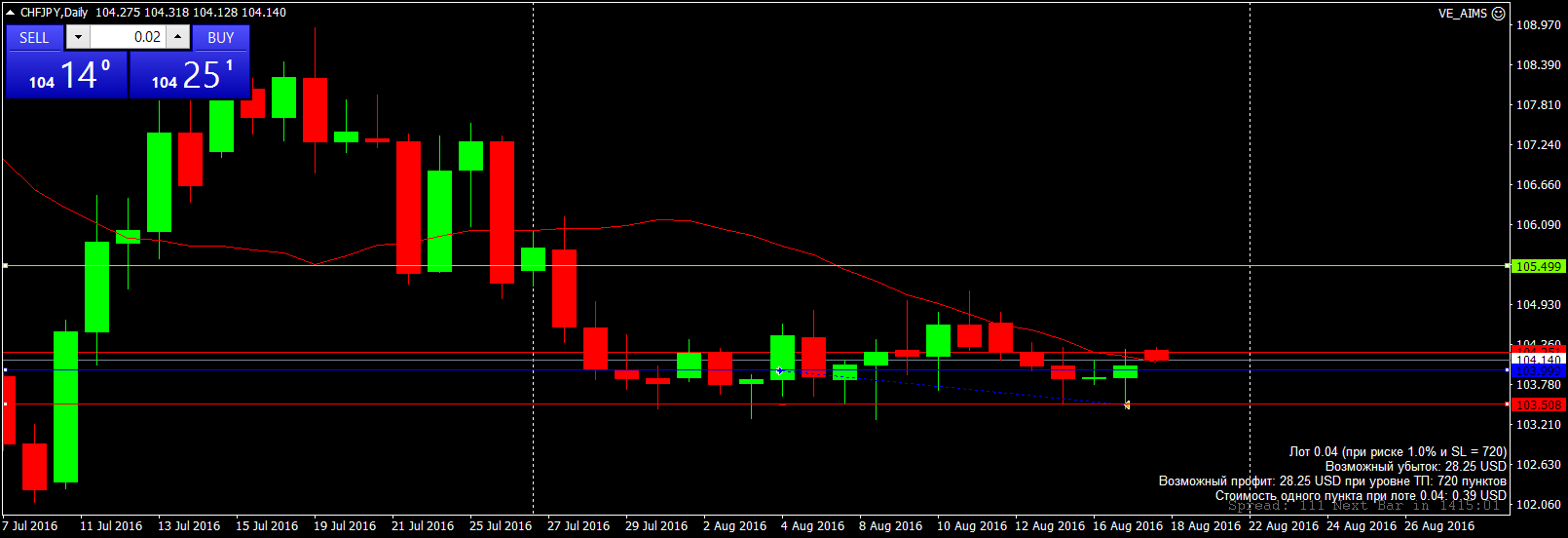
Task: Collapse the one-click trading panel triangle
Action: 11,13
